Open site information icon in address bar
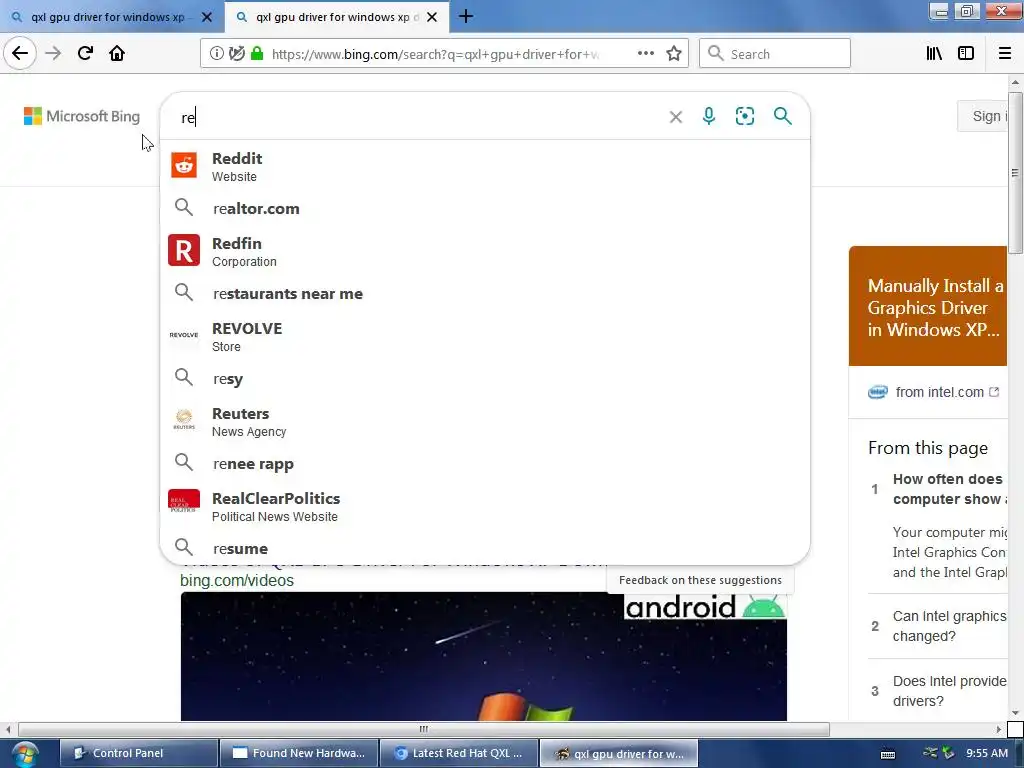Viewport: 1024px width, 768px height. (216, 54)
